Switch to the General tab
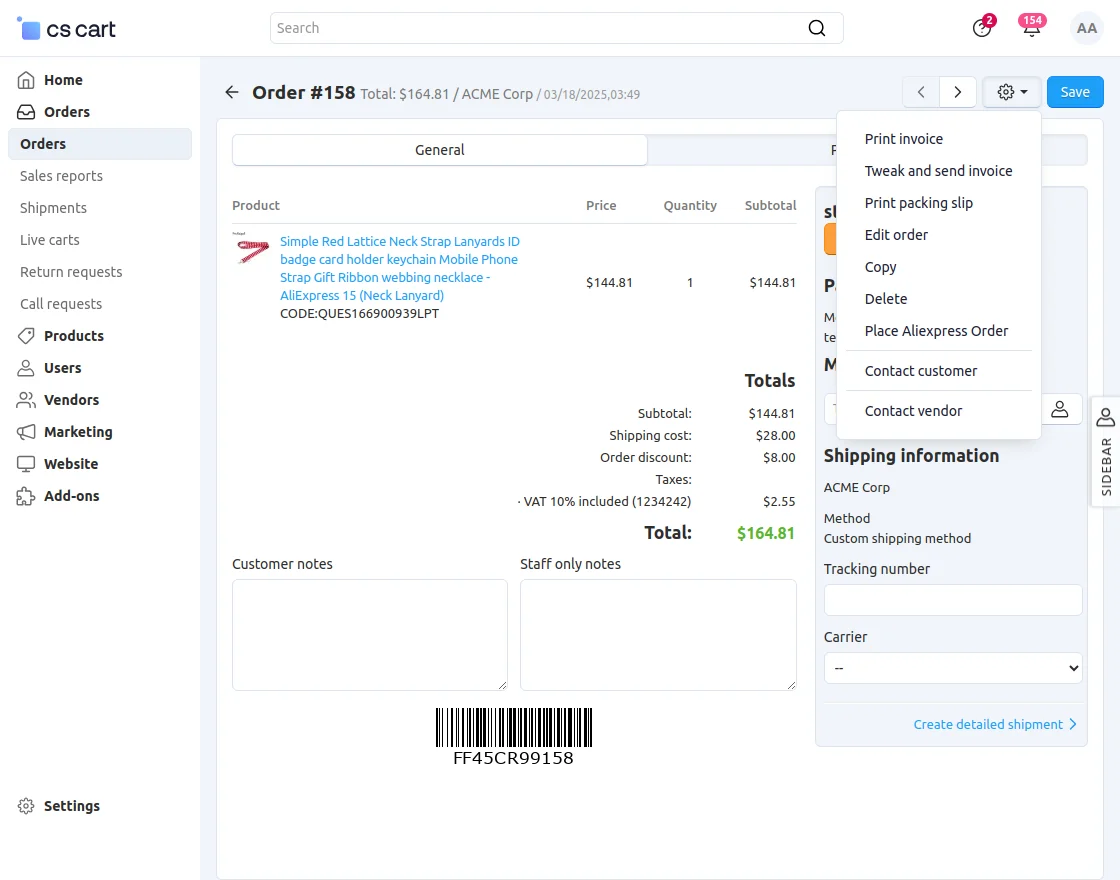 (x=440, y=150)
